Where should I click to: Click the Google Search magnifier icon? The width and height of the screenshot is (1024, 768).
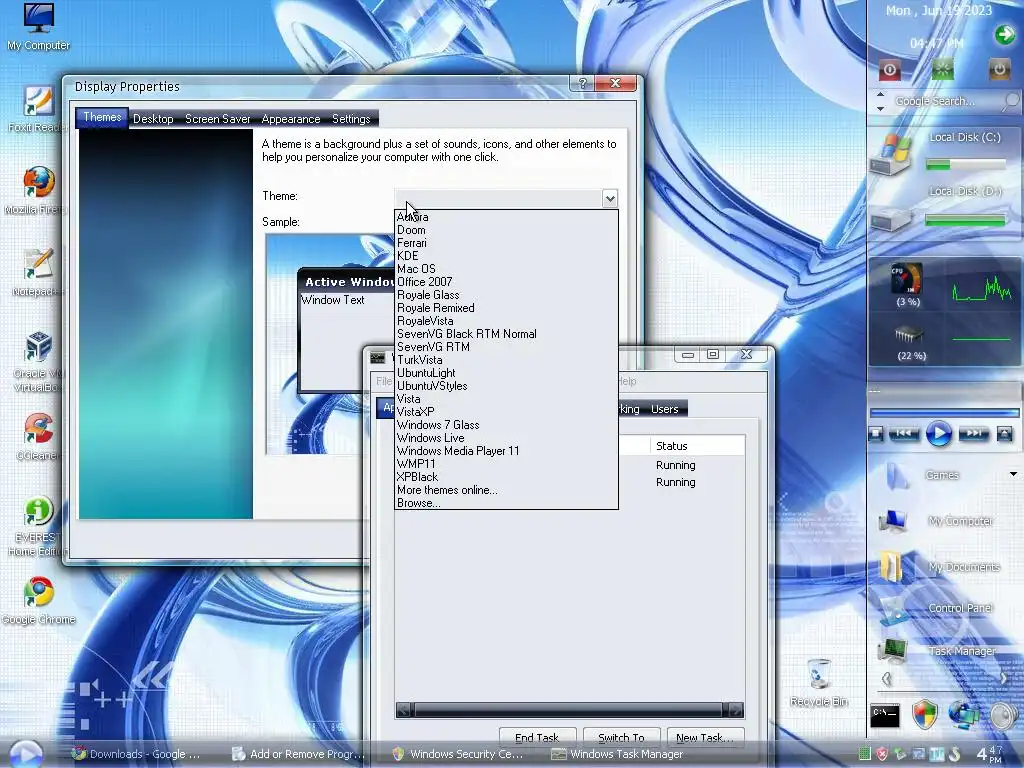[x=1010, y=101]
